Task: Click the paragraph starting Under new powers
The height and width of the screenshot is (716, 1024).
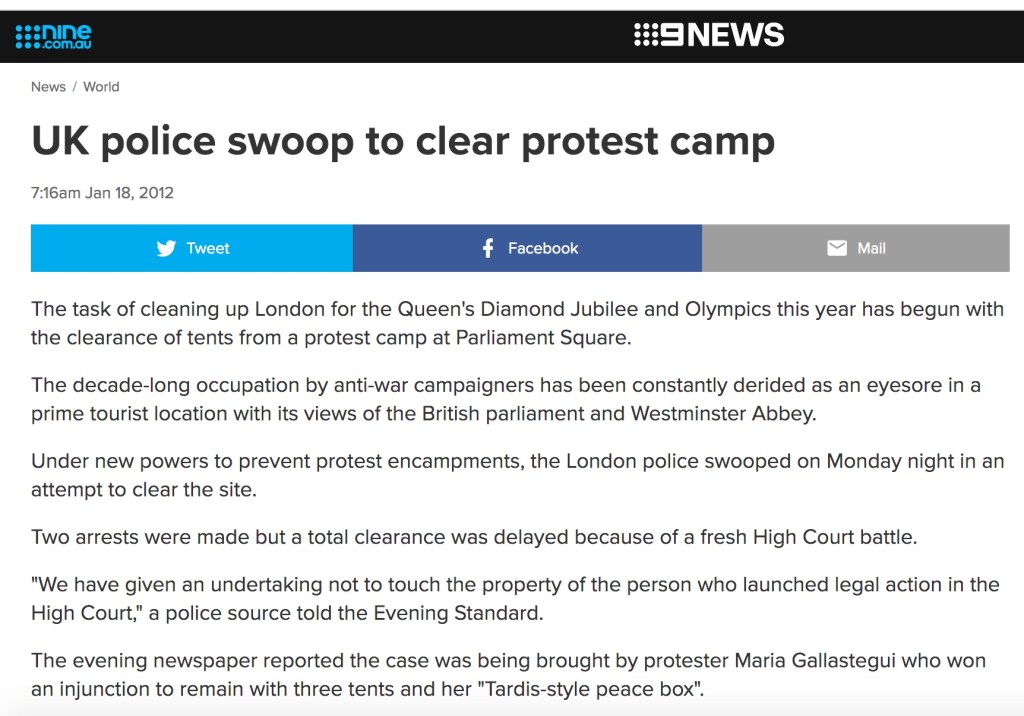Action: [x=517, y=474]
